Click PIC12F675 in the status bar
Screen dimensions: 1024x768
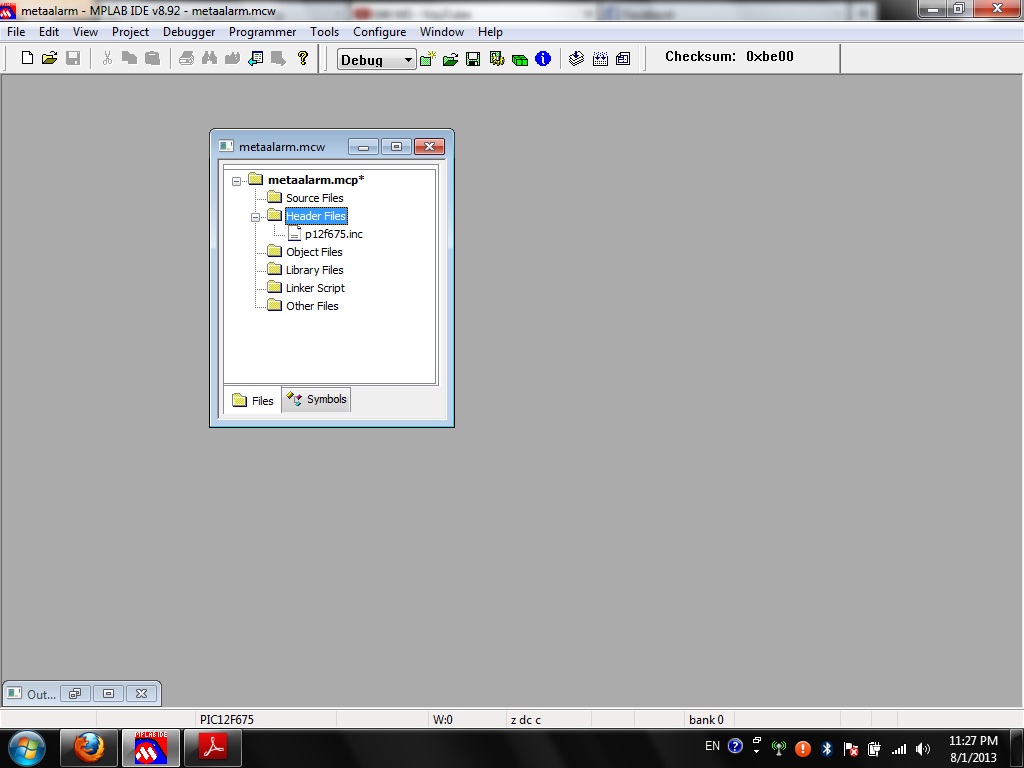[x=227, y=720]
